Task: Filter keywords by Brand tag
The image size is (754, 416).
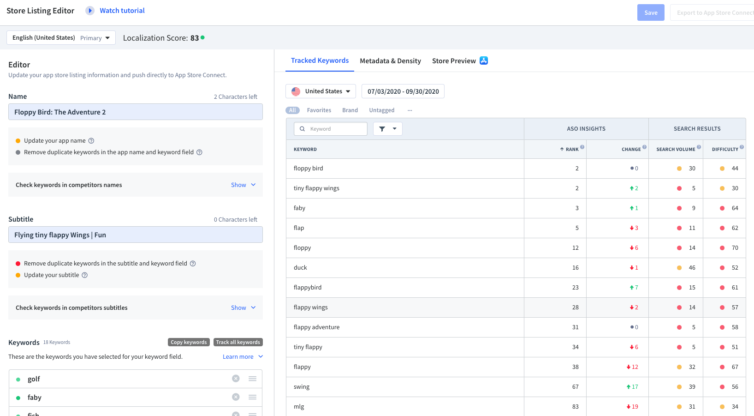Action: click(350, 110)
